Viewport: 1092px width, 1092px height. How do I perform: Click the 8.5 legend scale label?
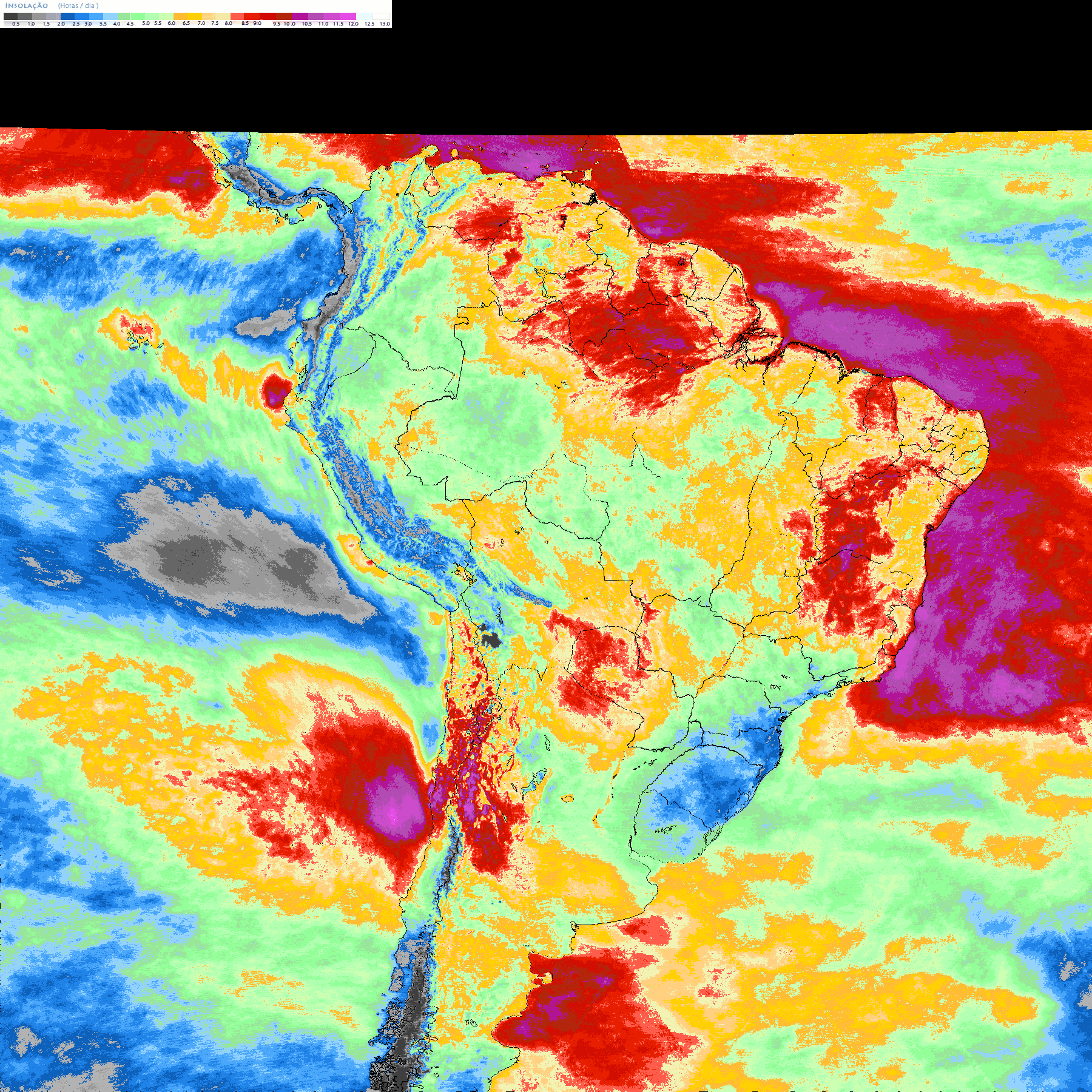coord(245,23)
